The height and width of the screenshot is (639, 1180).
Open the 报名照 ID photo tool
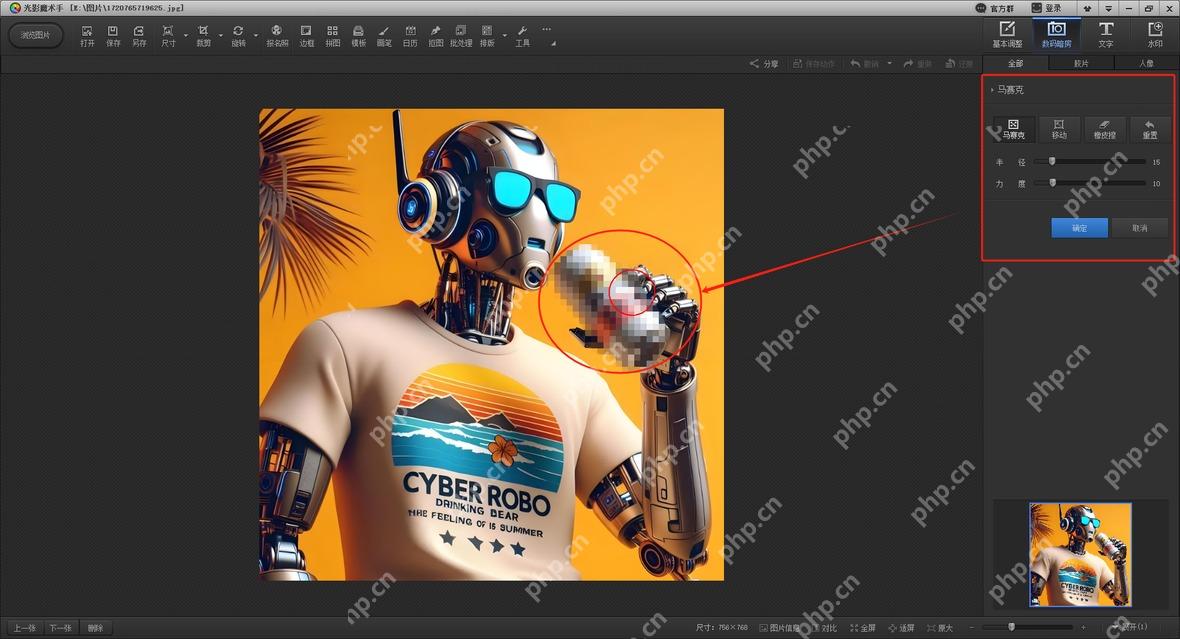[277, 35]
